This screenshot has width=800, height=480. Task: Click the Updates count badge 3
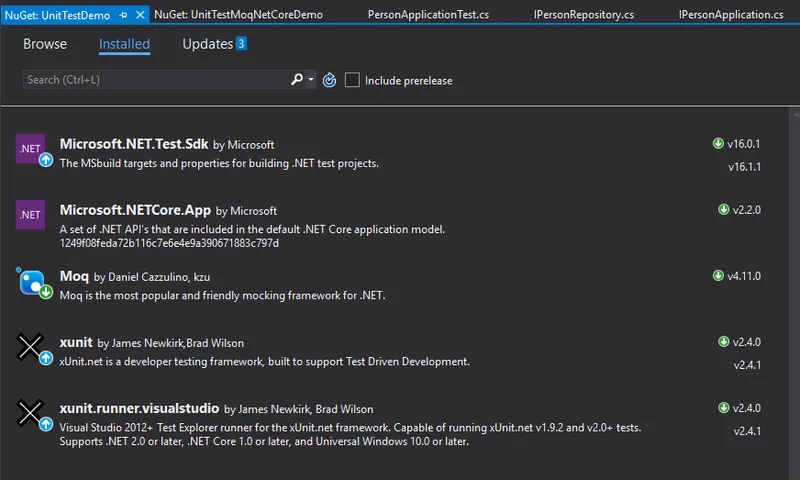[x=241, y=44]
